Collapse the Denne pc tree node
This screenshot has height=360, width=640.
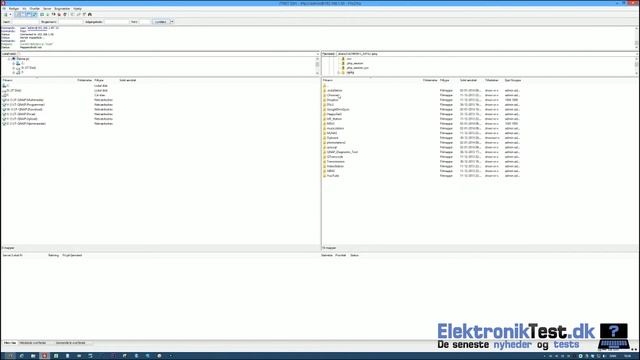coord(9,59)
